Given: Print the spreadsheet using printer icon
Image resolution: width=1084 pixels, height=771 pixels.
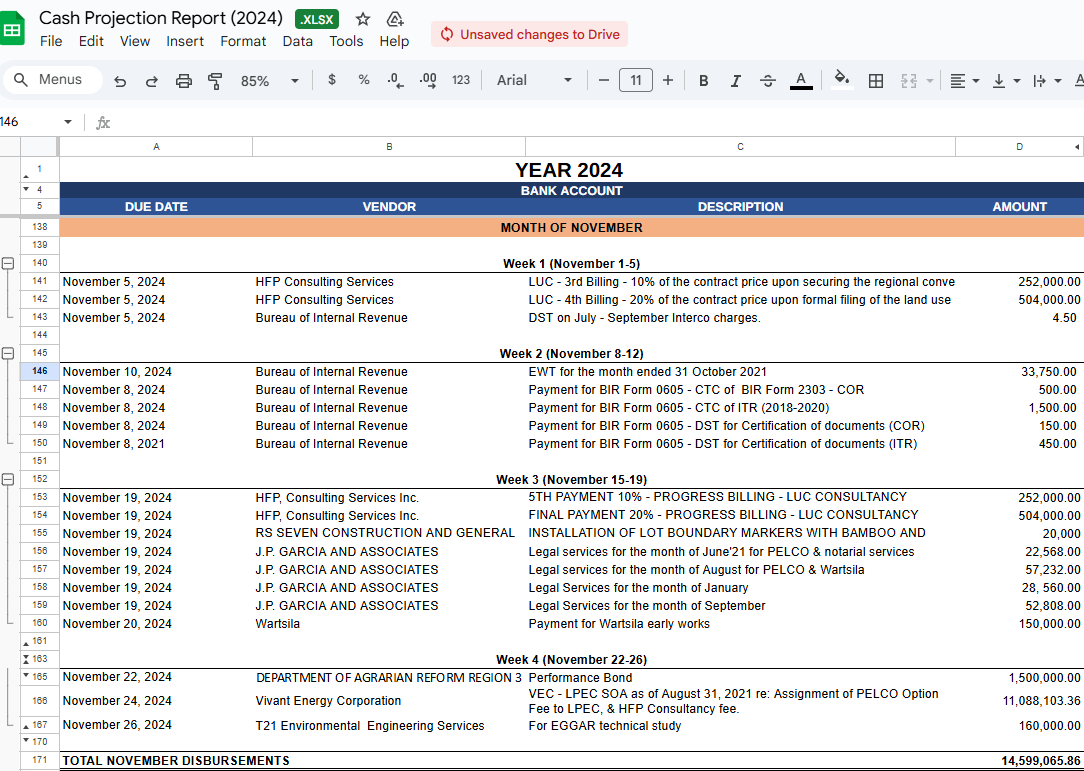Looking at the screenshot, I should click(183, 81).
